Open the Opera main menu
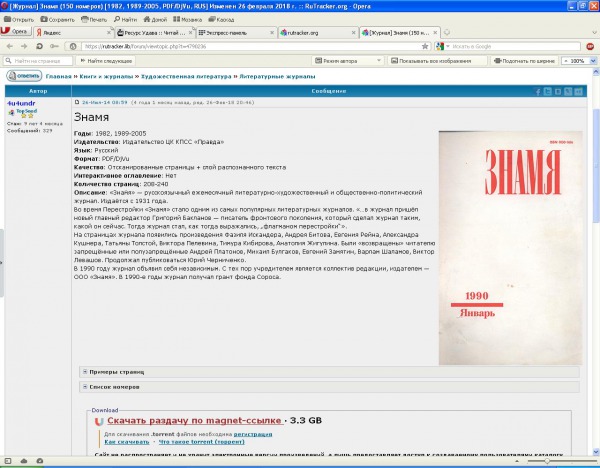Image resolution: width=600 pixels, height=468 pixels. (x=16, y=32)
